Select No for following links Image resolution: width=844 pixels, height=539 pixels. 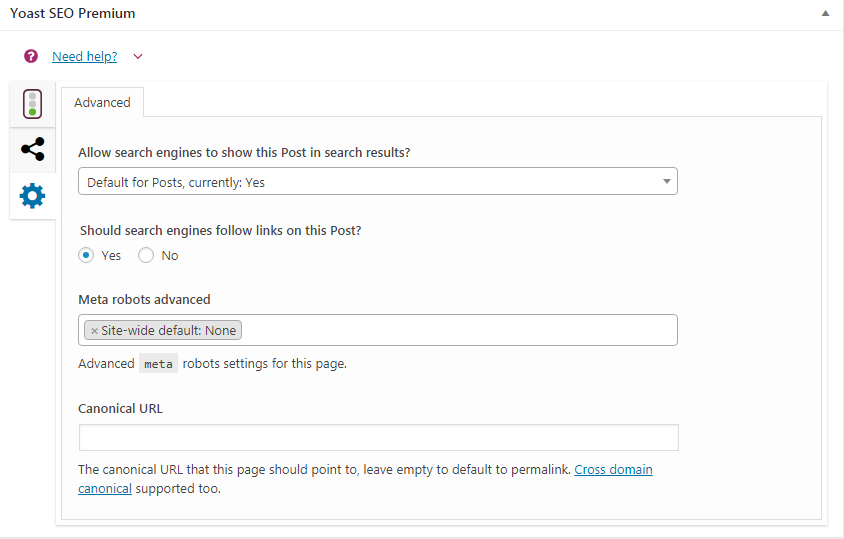point(146,255)
